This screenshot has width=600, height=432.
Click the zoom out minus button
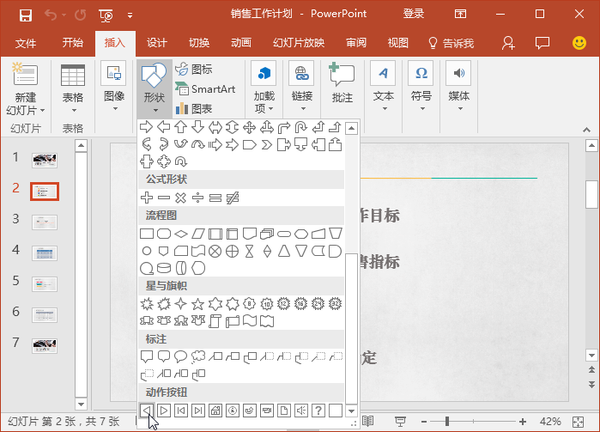424,422
